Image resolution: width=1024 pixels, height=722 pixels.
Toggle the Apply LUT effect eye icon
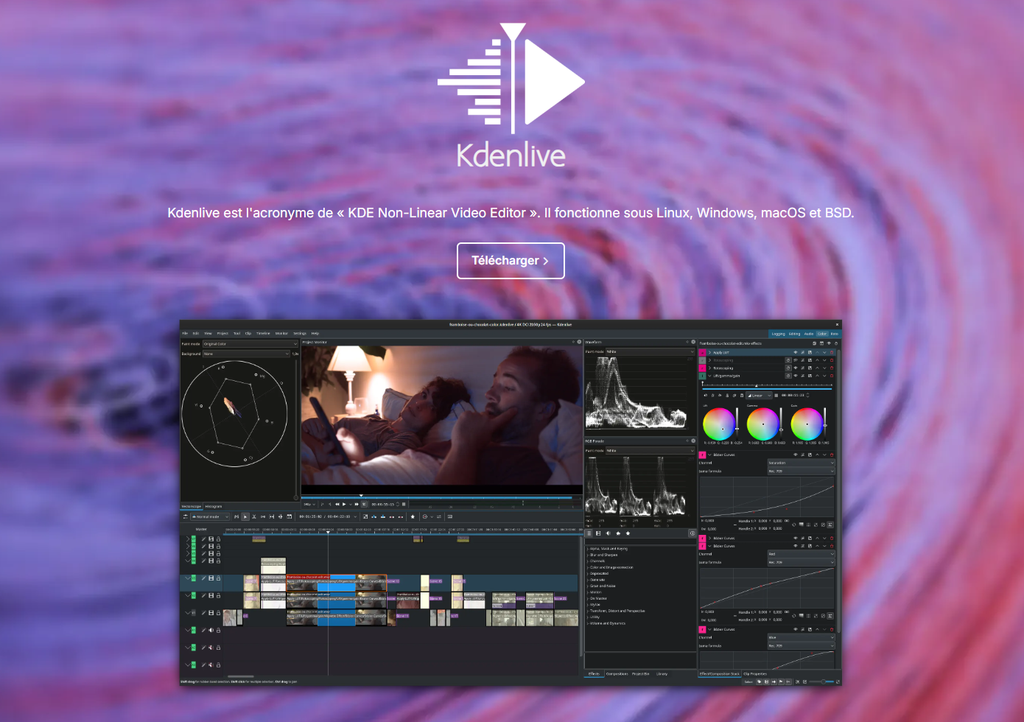coord(795,353)
